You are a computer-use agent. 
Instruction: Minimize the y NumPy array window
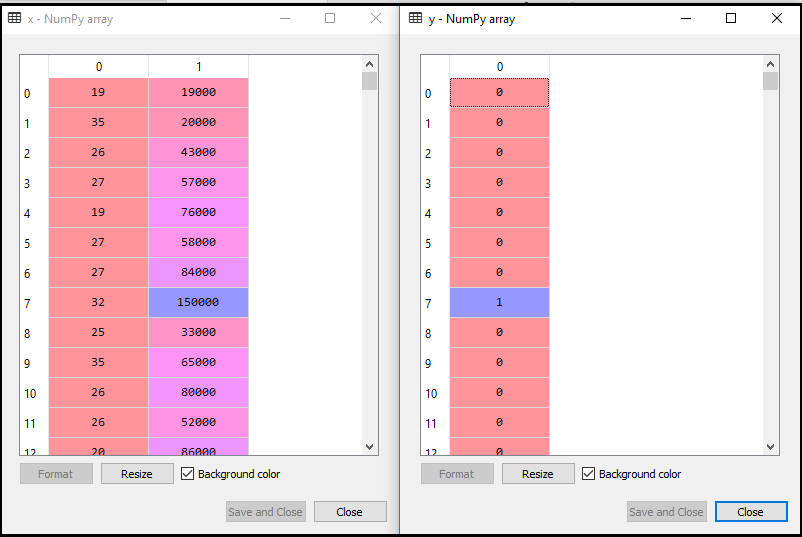(x=686, y=18)
